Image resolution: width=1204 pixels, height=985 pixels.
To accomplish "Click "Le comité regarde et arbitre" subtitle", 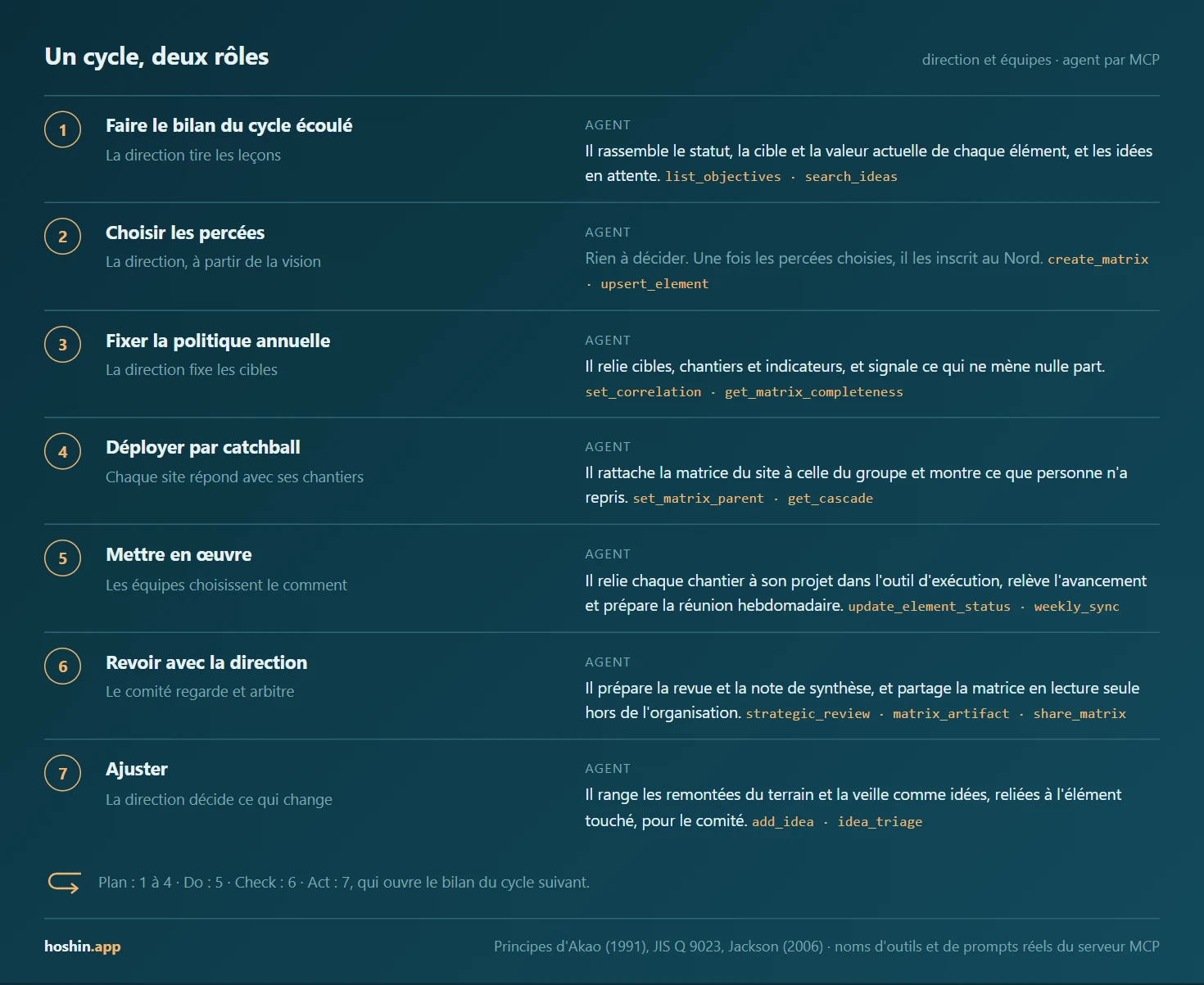I will coord(200,692).
